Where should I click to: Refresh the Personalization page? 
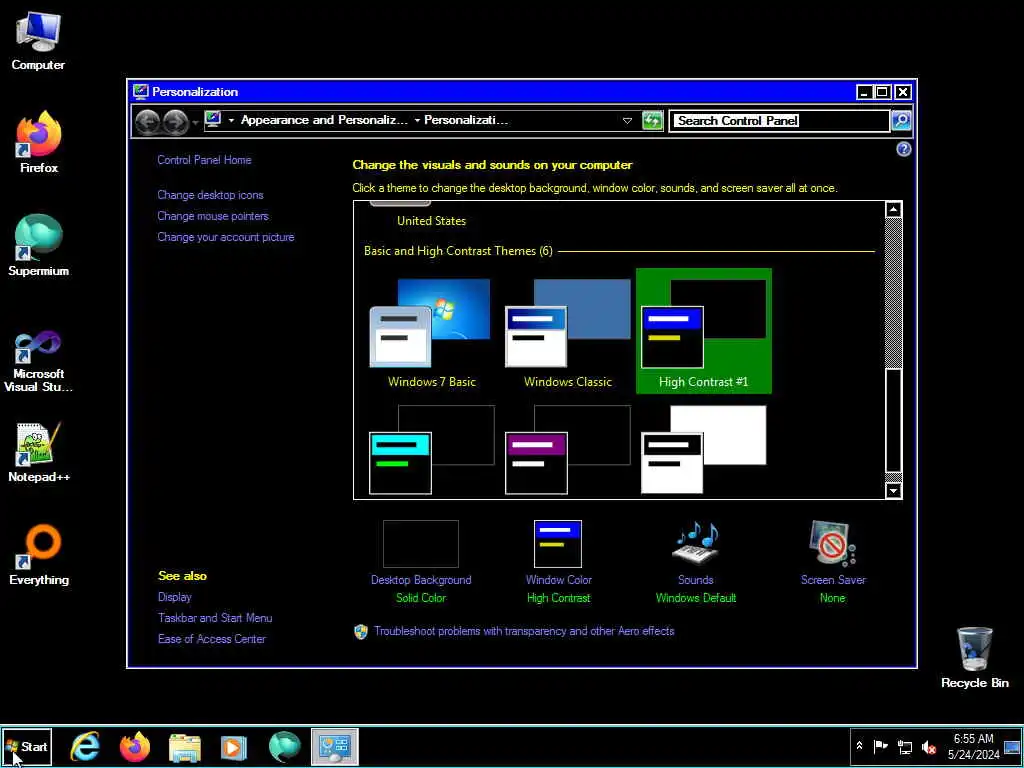coord(652,120)
